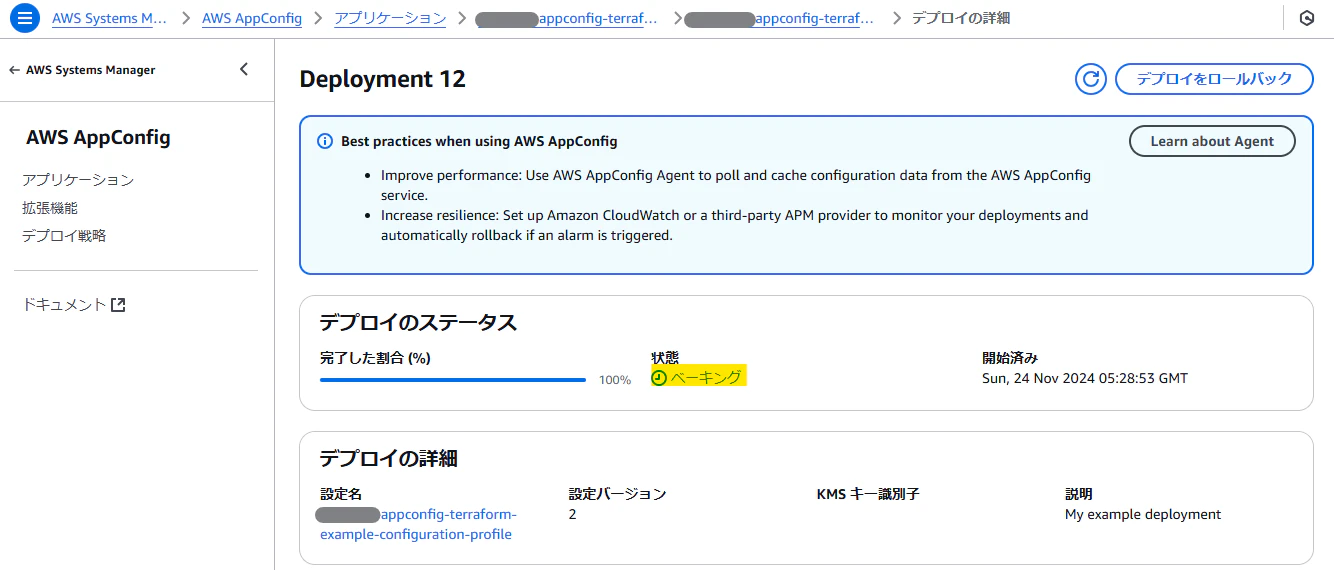Open the アプリケーション breadcrumb link
The width and height of the screenshot is (1334, 570).
click(x=390, y=18)
